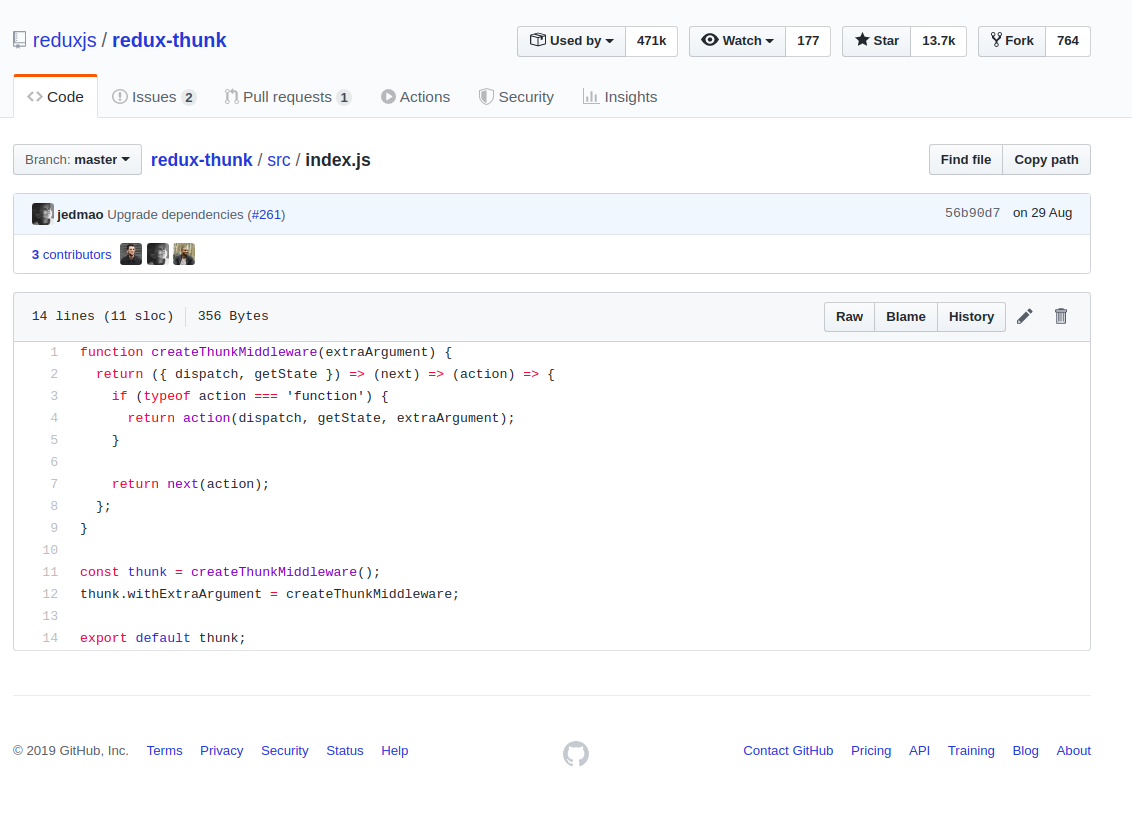Go to redux-thunk root in the breadcrumb
Viewport: 1132px width, 819px height.
(201, 160)
